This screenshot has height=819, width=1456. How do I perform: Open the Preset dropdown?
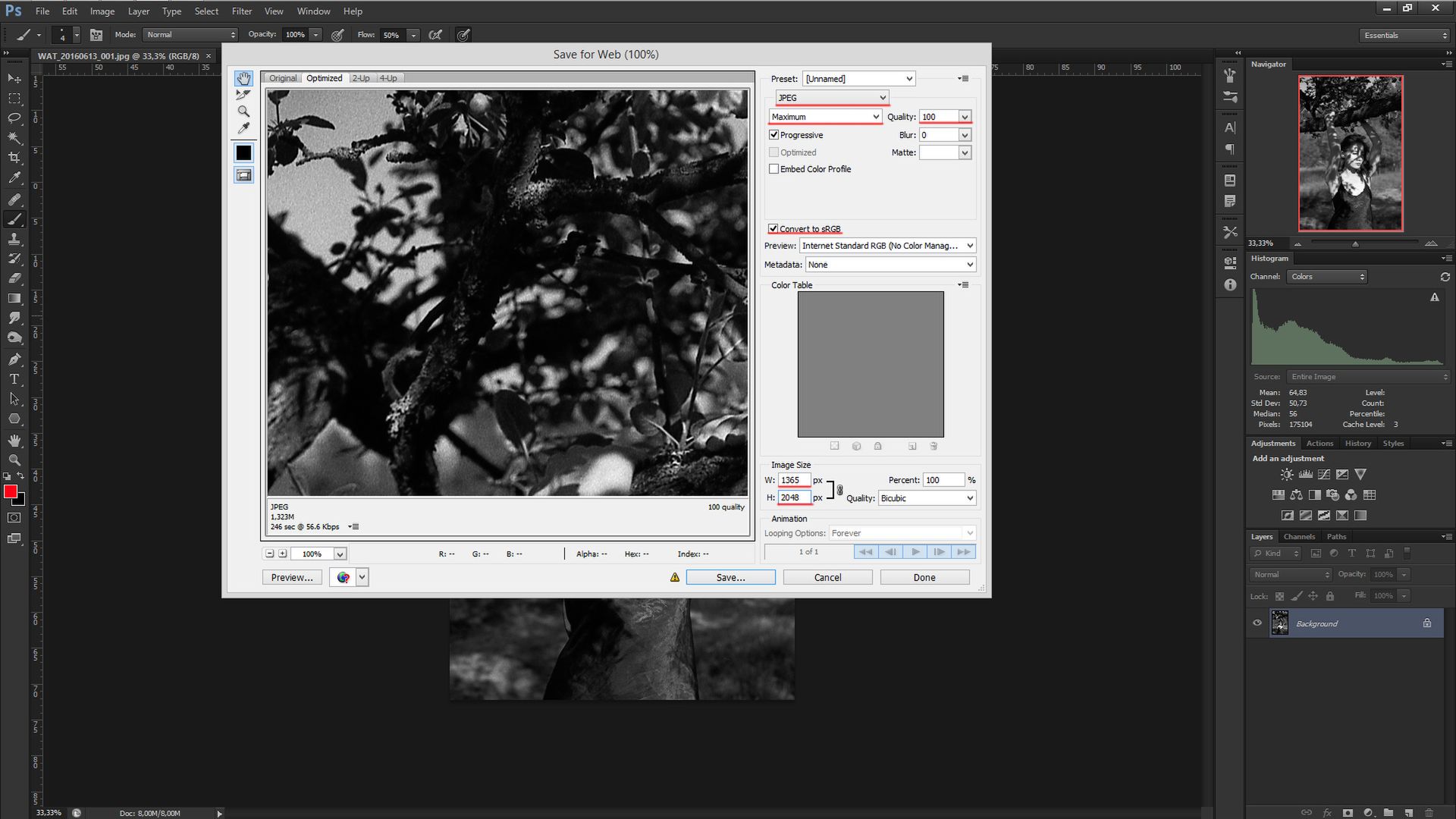858,79
